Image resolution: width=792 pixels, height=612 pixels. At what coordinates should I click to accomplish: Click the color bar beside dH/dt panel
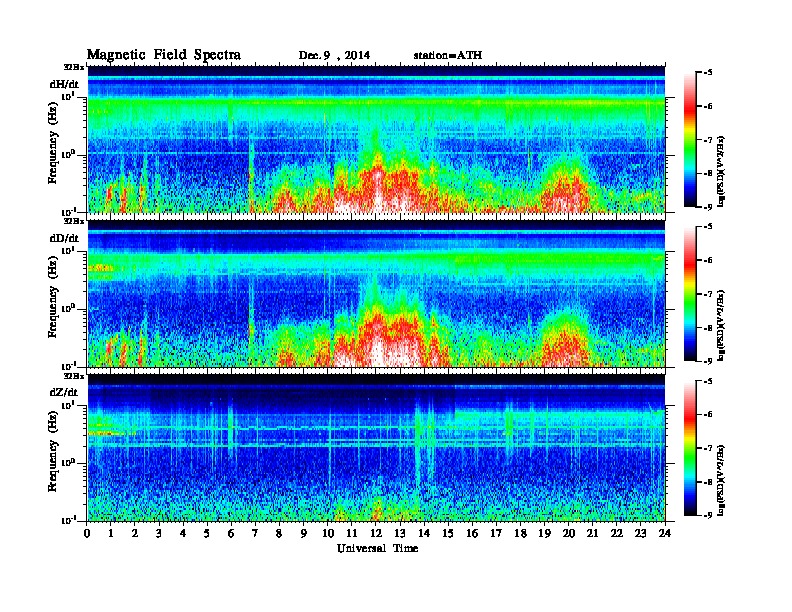(689, 140)
